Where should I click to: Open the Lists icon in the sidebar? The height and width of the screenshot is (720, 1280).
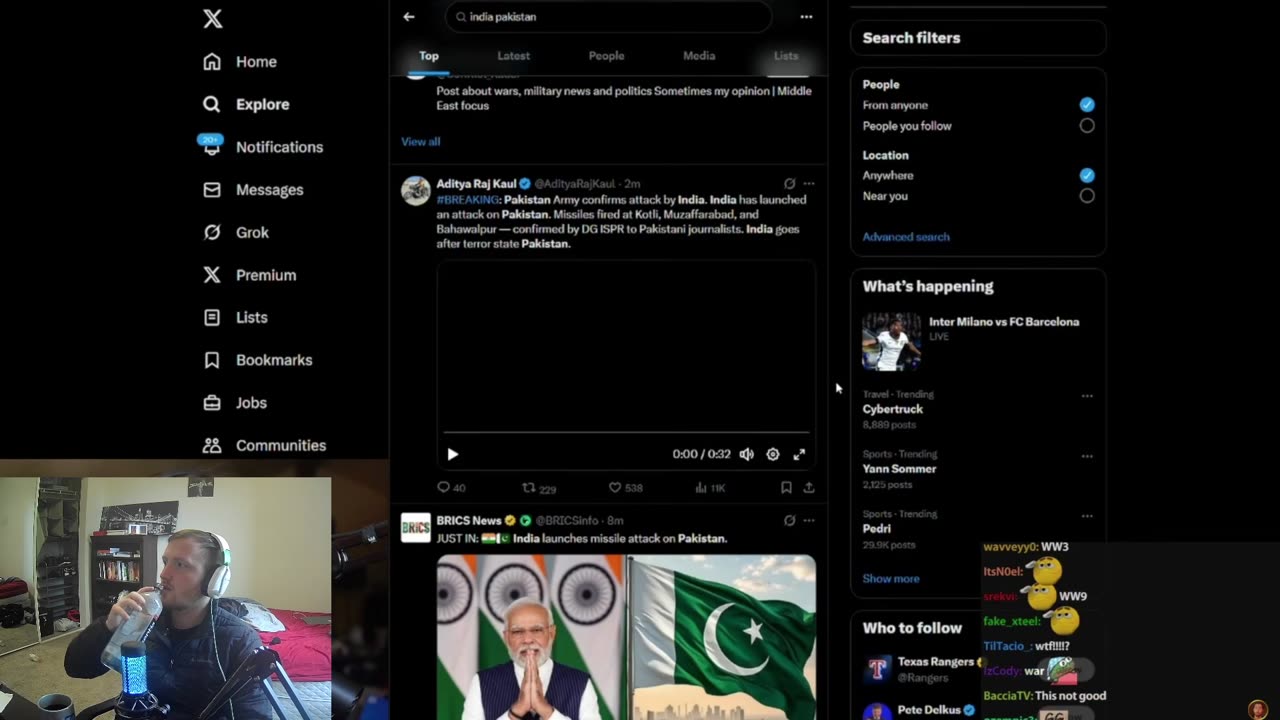click(212, 317)
